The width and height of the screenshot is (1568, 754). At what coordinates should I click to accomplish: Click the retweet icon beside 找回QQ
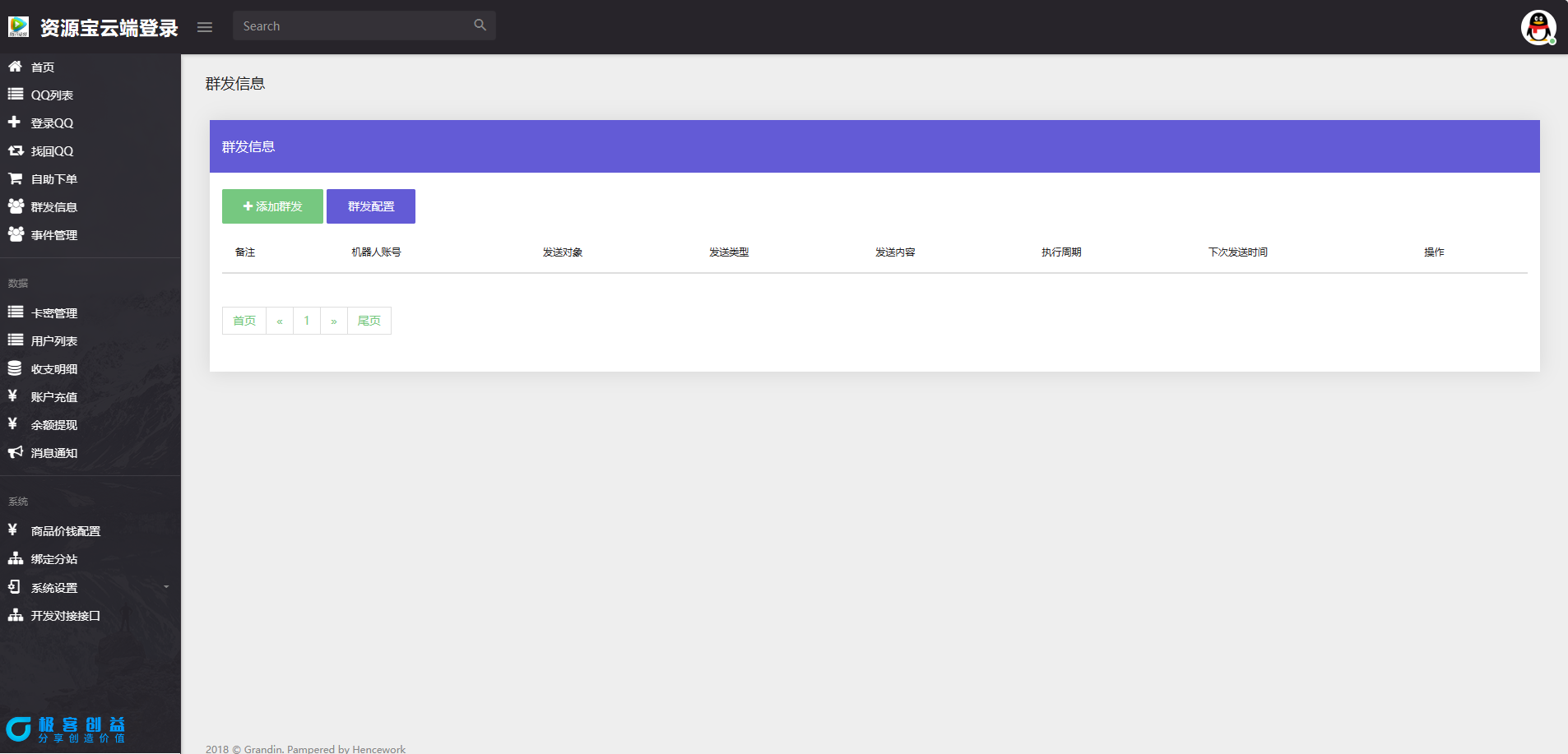(x=15, y=150)
